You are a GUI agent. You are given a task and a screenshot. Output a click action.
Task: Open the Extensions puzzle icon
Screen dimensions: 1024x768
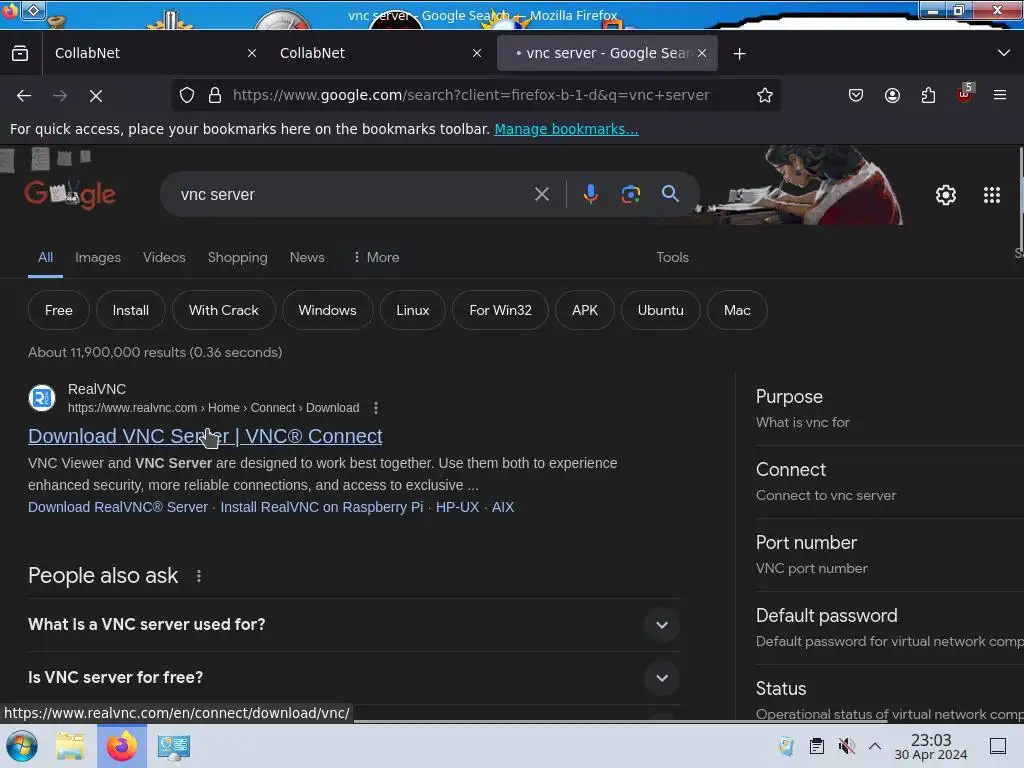928,95
